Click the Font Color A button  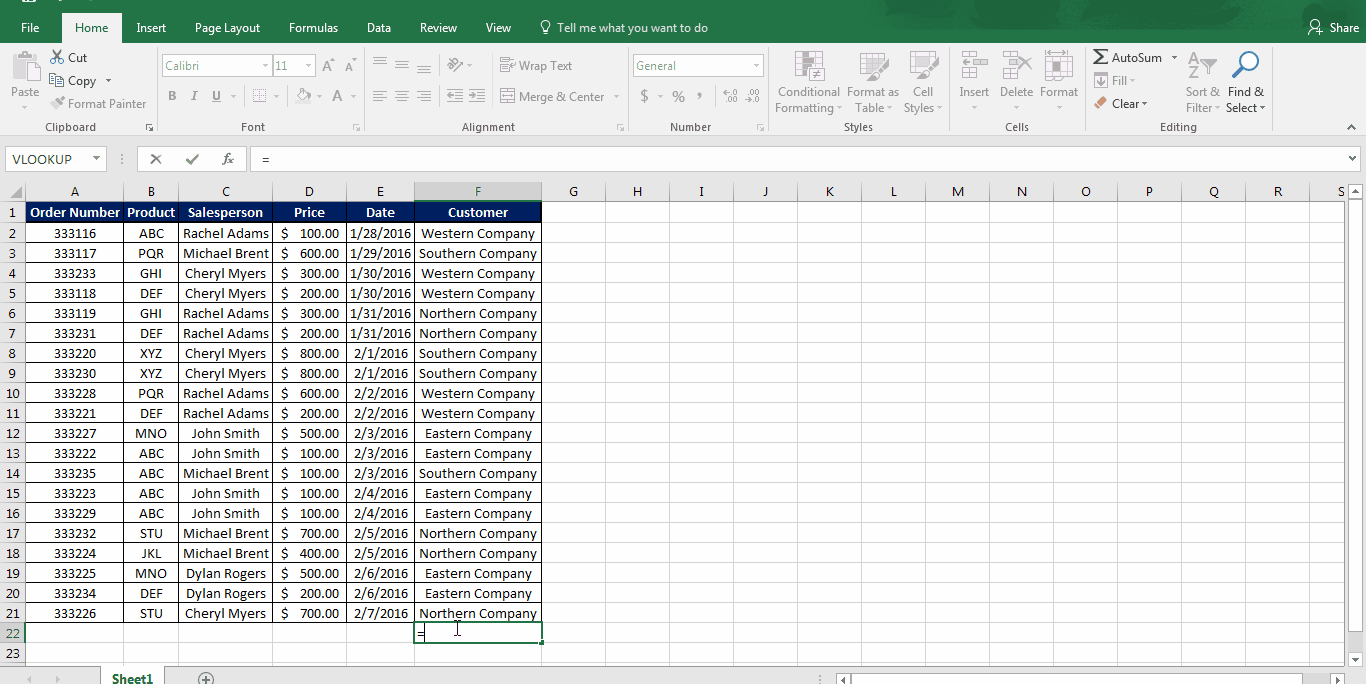click(x=338, y=96)
